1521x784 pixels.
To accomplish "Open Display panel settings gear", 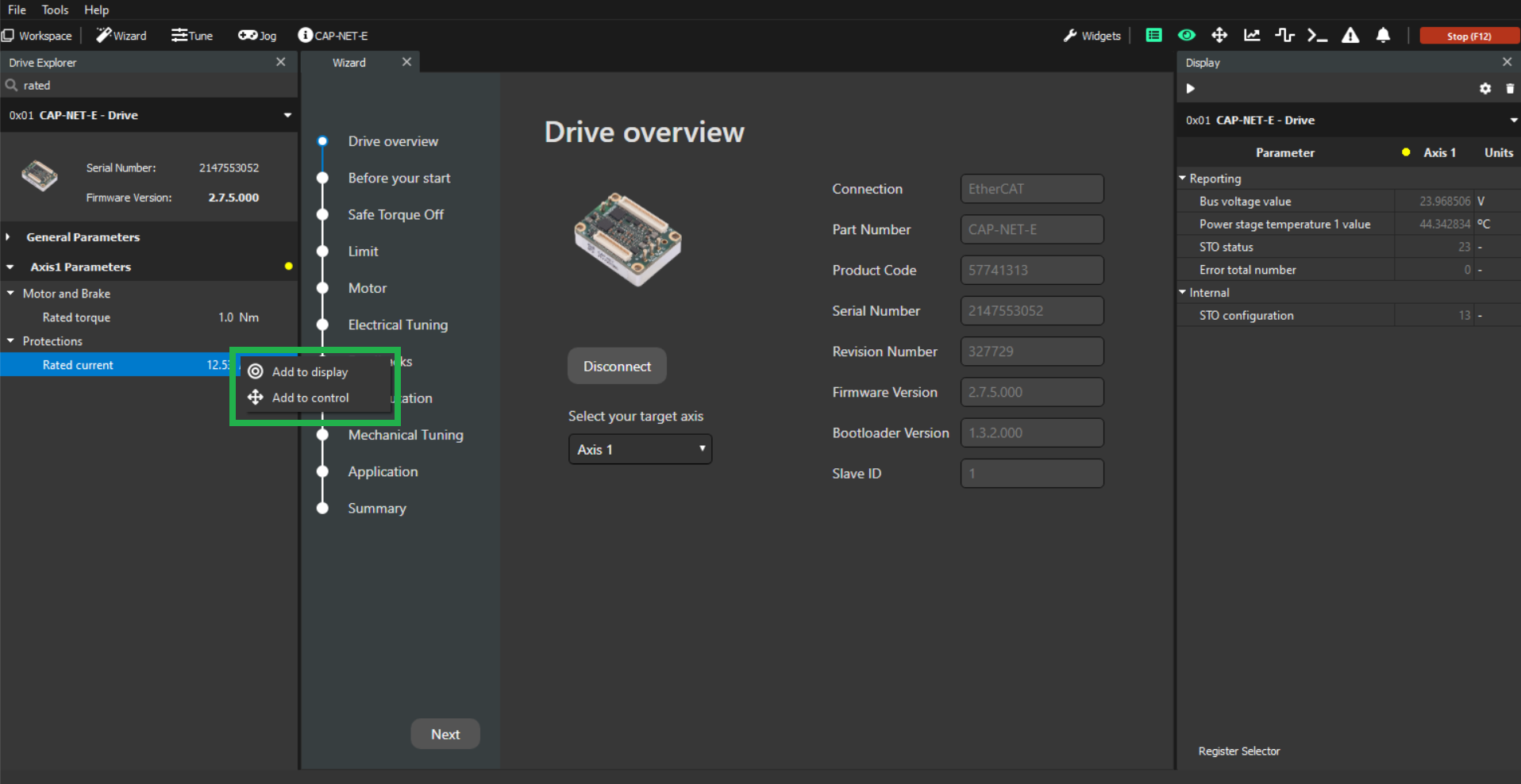I will (1484, 89).
